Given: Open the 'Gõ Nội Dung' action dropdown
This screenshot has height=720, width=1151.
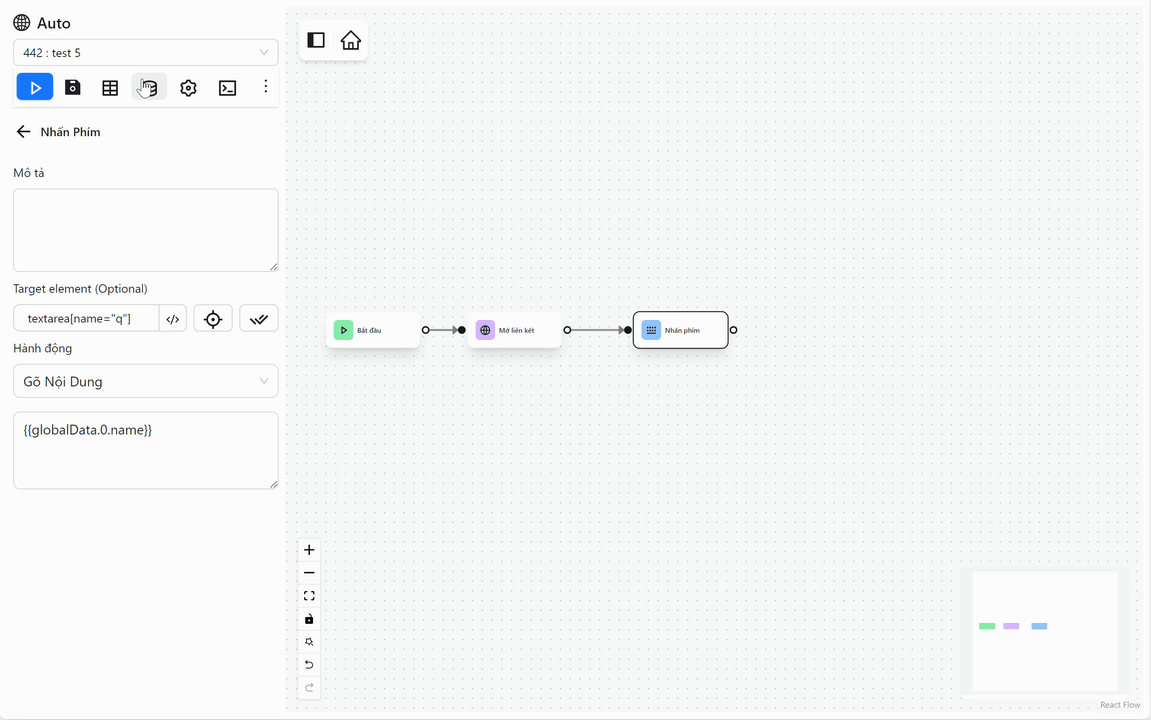Looking at the screenshot, I should [x=145, y=381].
